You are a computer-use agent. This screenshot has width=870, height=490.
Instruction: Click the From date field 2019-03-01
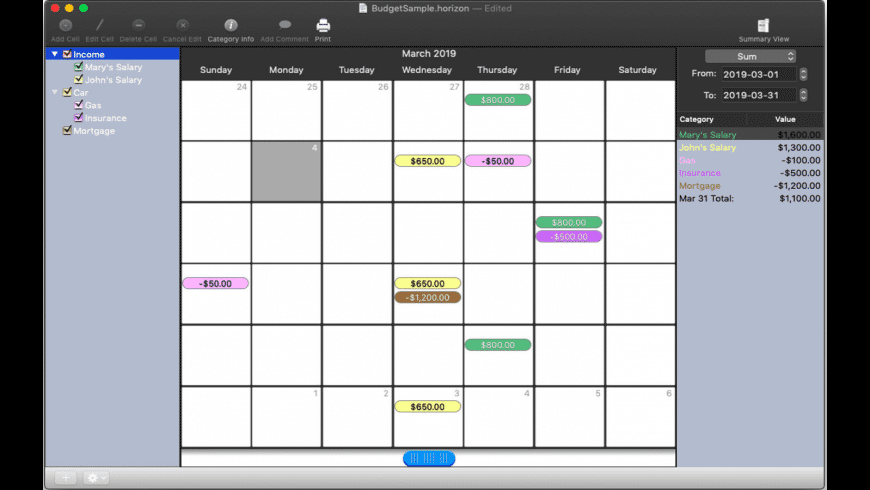coord(758,74)
